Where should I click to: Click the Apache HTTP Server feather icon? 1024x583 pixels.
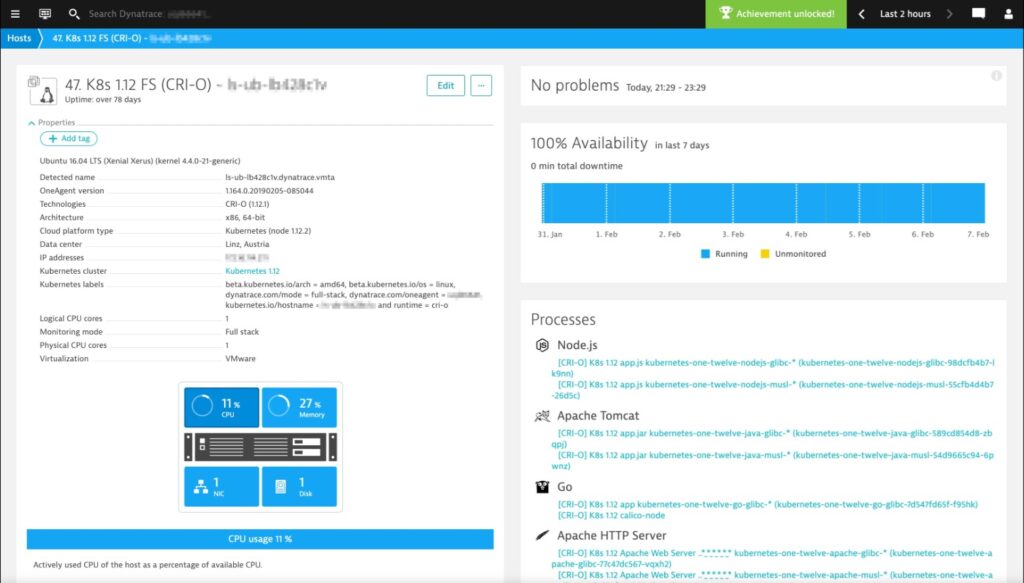pos(542,535)
